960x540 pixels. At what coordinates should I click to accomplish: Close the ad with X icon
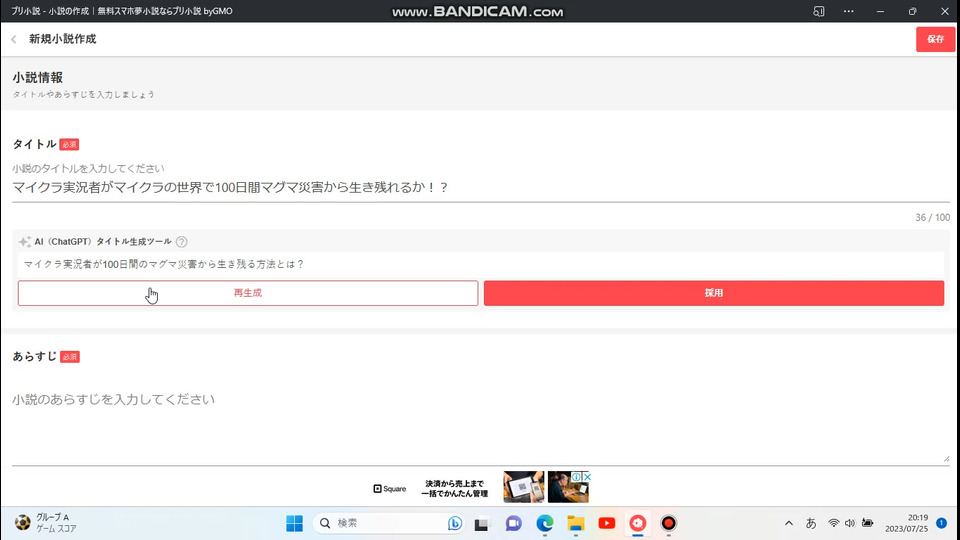coord(587,476)
